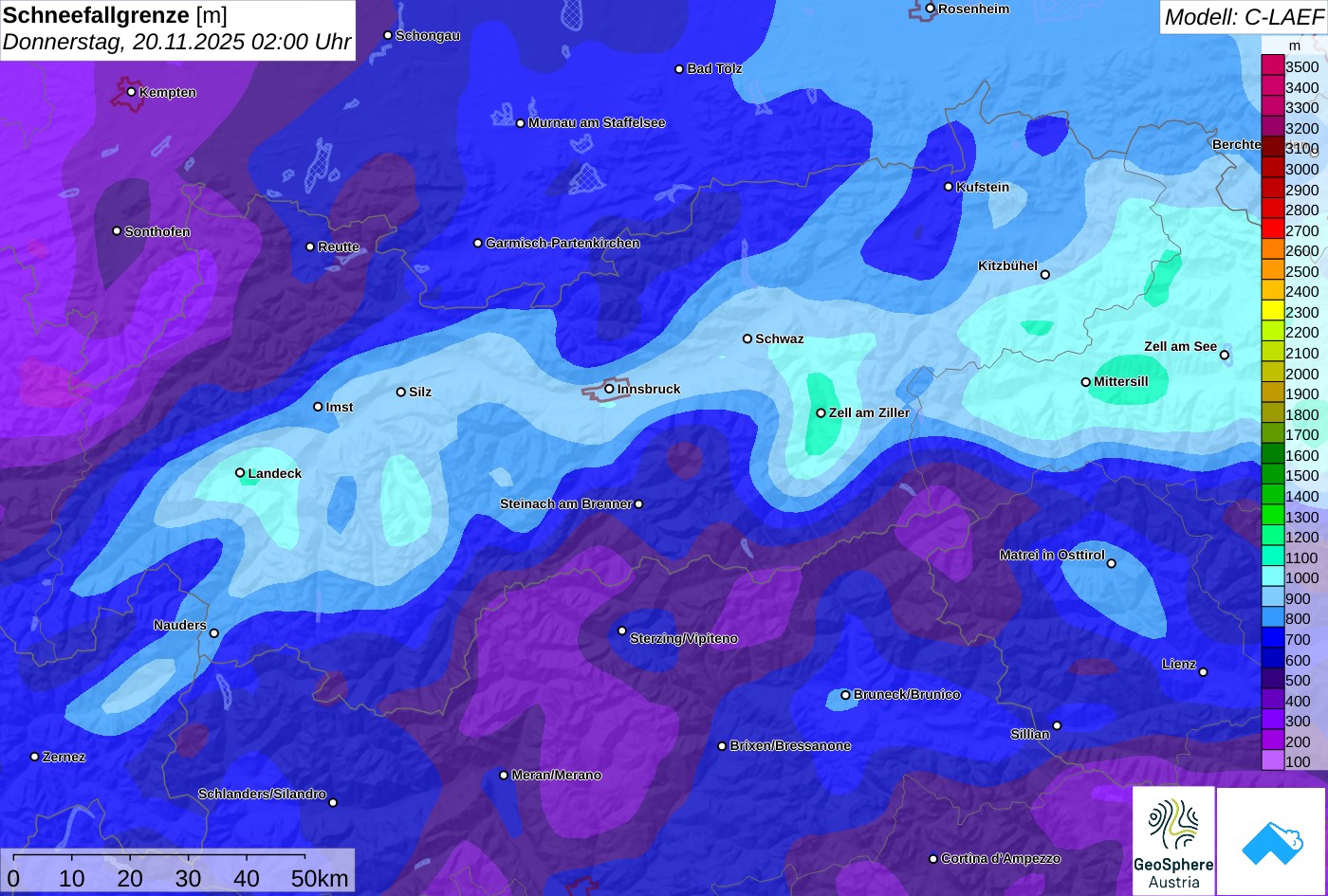Click the Kitzbühel marker dot

pos(1044,275)
